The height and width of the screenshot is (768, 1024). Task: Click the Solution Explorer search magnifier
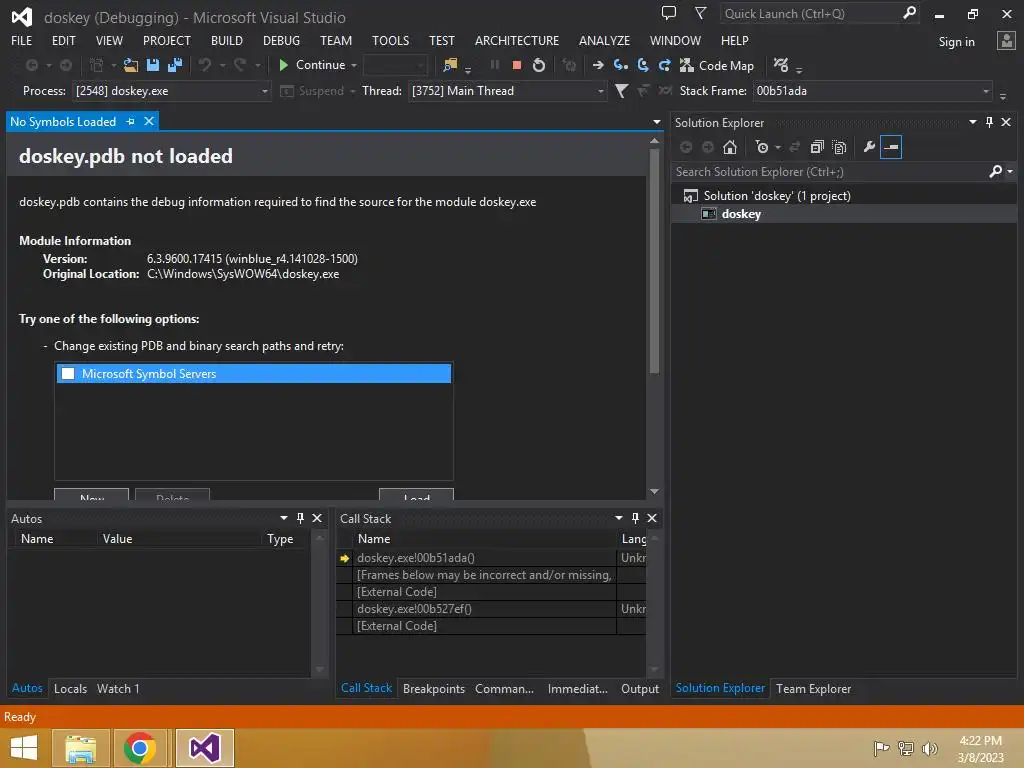point(995,172)
